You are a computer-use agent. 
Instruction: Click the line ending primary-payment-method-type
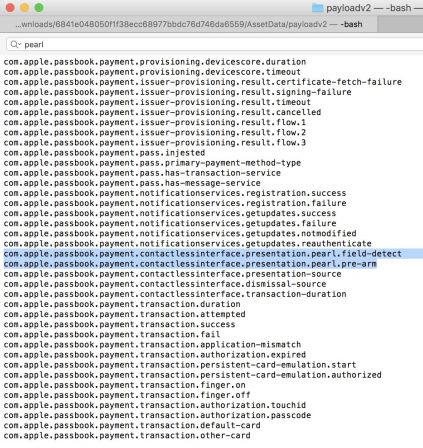click(152, 163)
